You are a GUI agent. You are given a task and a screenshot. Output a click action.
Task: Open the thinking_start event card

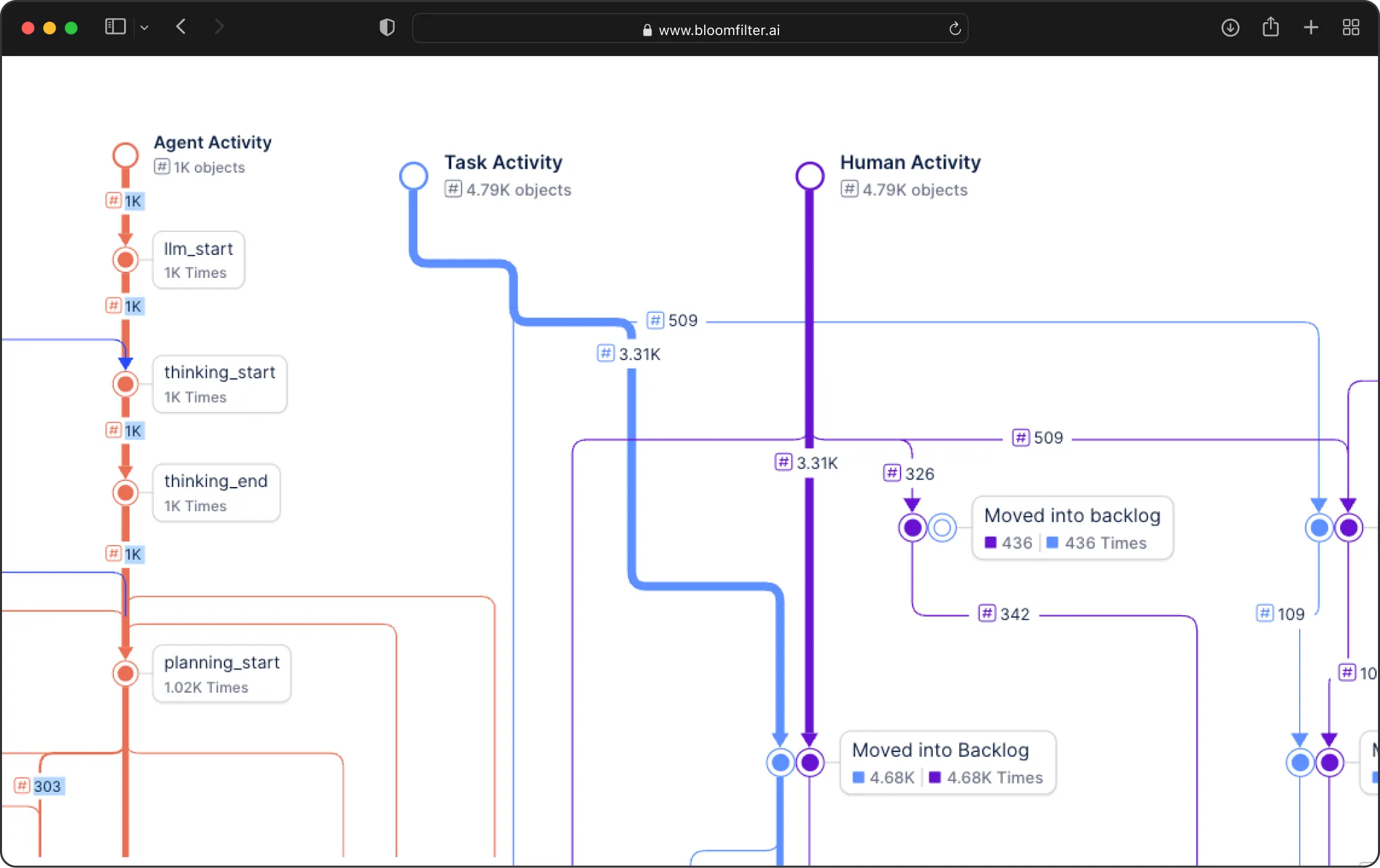coord(219,384)
